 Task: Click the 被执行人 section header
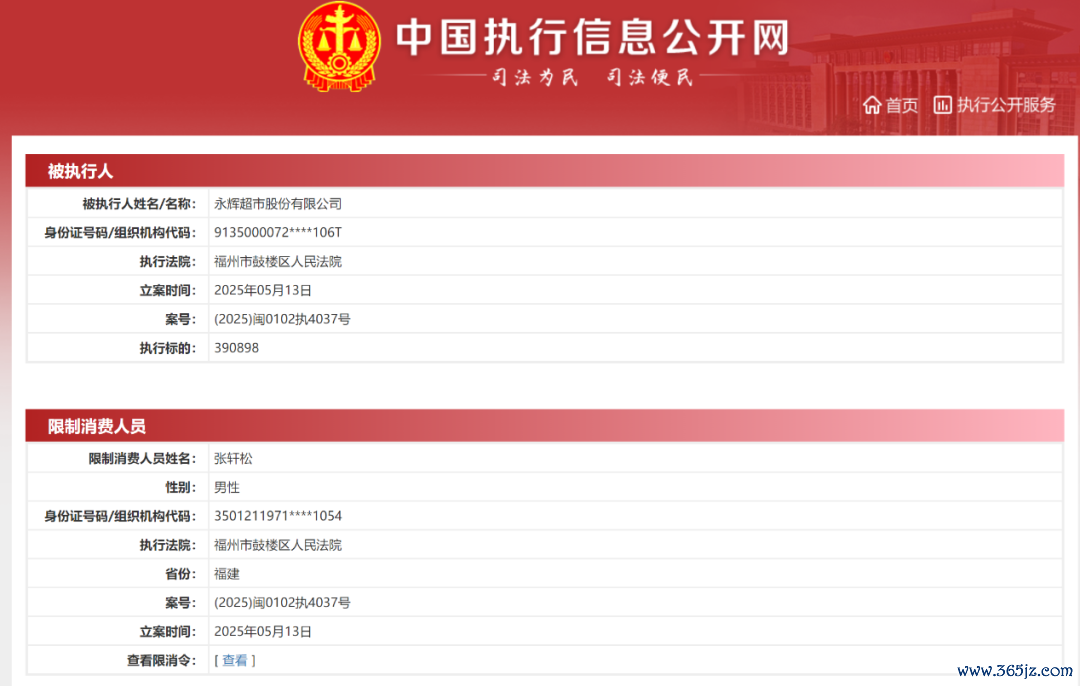point(81,171)
